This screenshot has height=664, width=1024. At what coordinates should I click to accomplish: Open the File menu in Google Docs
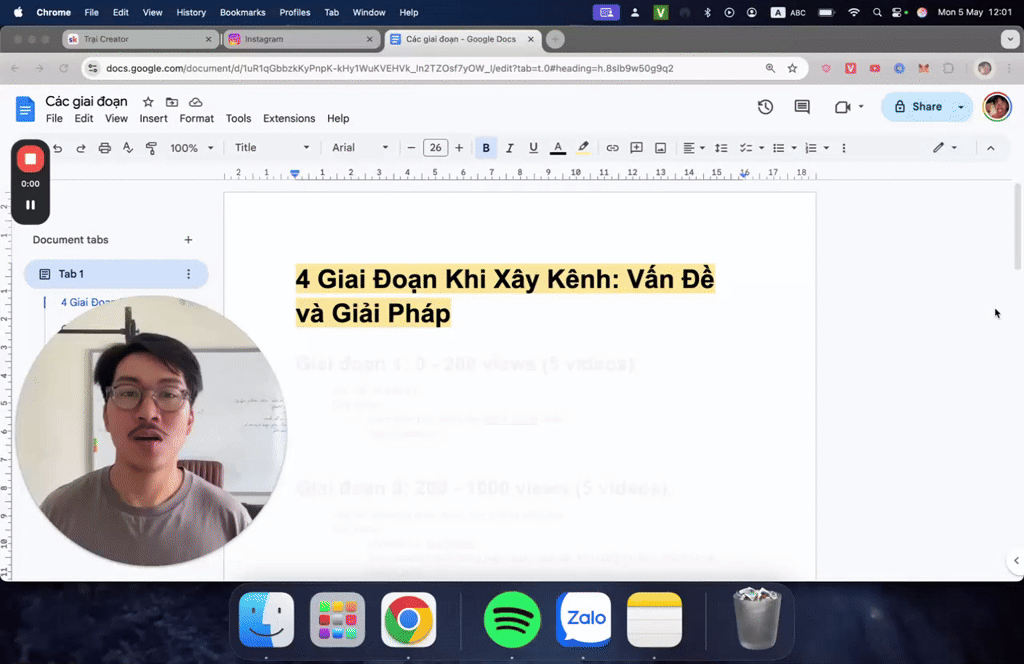54,118
